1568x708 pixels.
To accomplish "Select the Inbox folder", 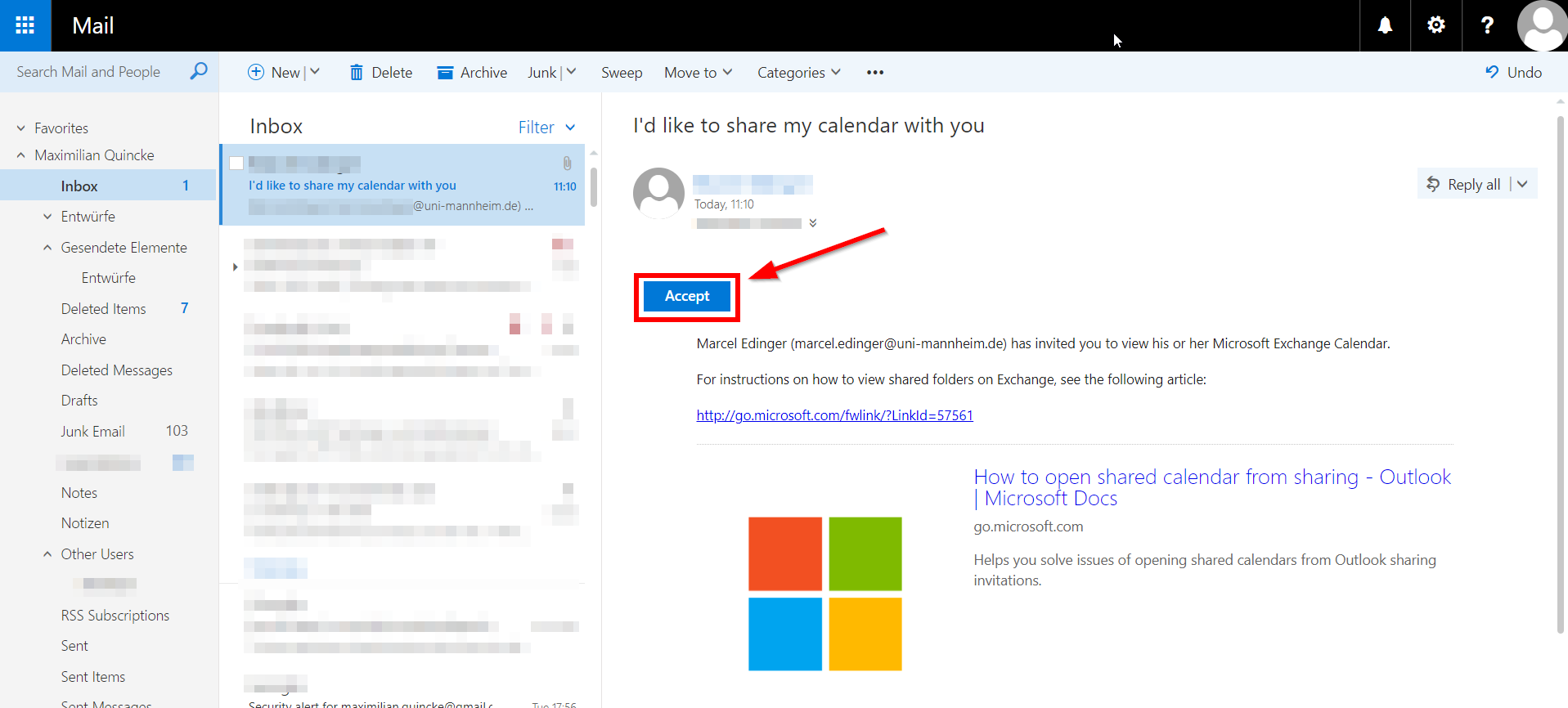I will click(109, 186).
